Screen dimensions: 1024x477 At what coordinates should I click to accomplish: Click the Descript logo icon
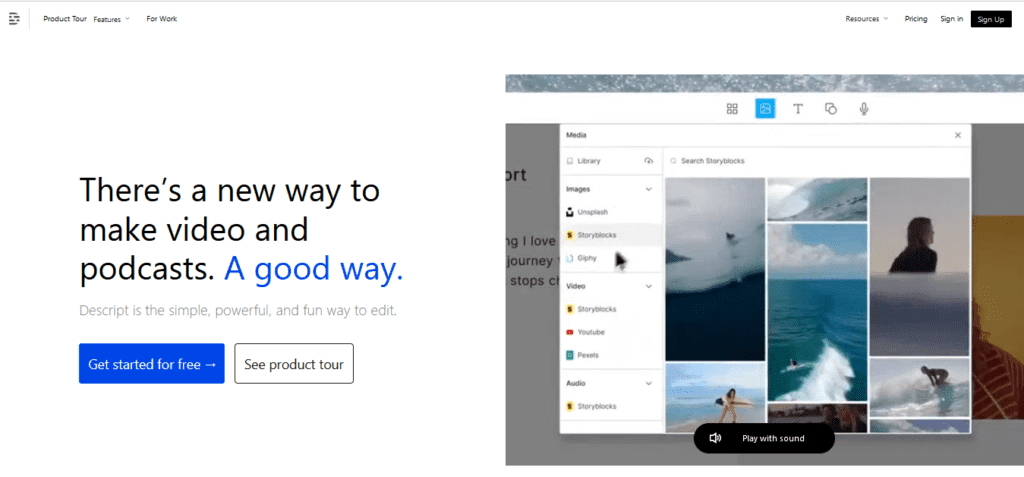(x=14, y=19)
